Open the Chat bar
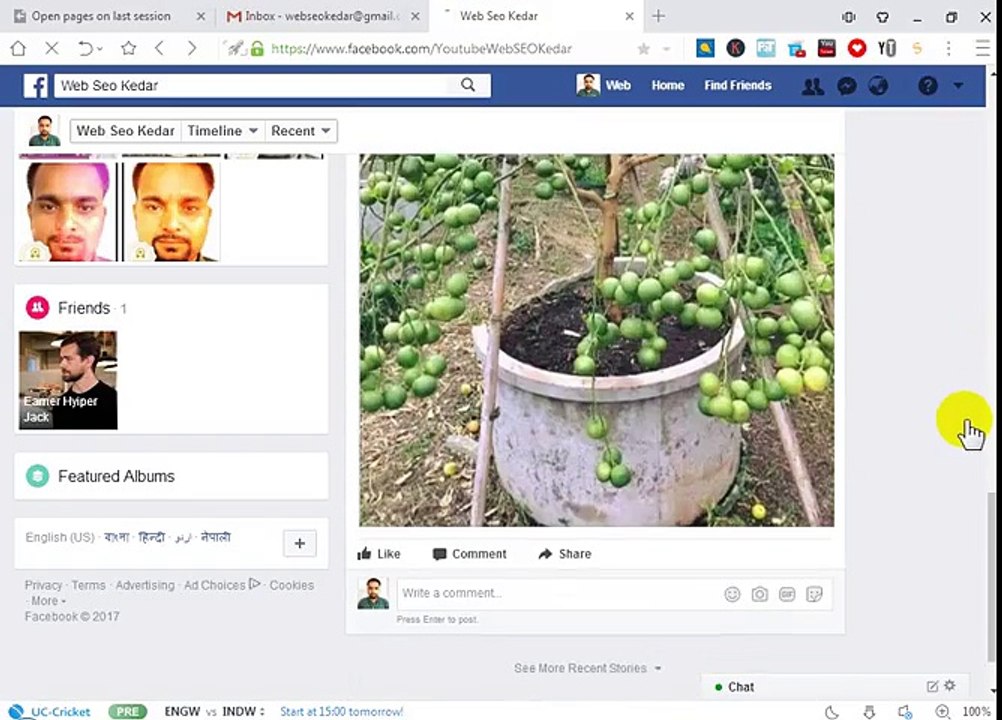This screenshot has height=720, width=1002. [834, 687]
